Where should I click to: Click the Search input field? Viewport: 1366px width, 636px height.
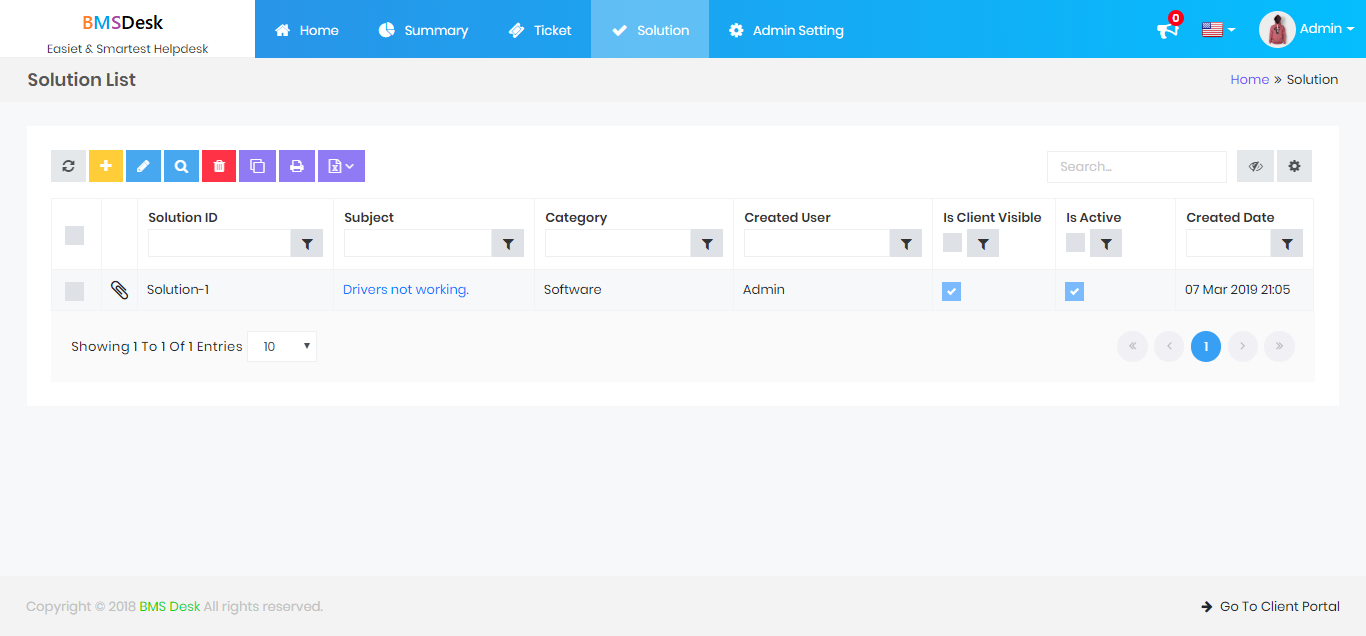[x=1137, y=167]
